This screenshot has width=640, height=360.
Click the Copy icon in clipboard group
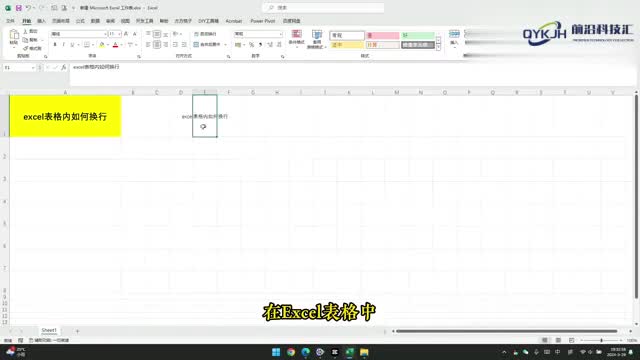click(25, 40)
